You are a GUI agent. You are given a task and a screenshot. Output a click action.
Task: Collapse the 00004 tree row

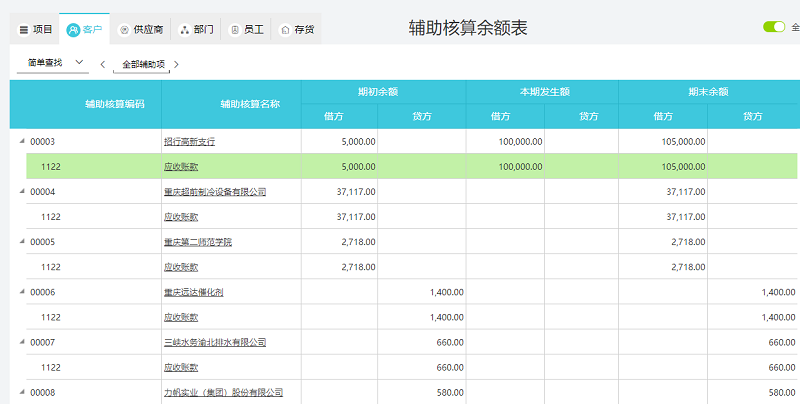pyautogui.click(x=22, y=191)
